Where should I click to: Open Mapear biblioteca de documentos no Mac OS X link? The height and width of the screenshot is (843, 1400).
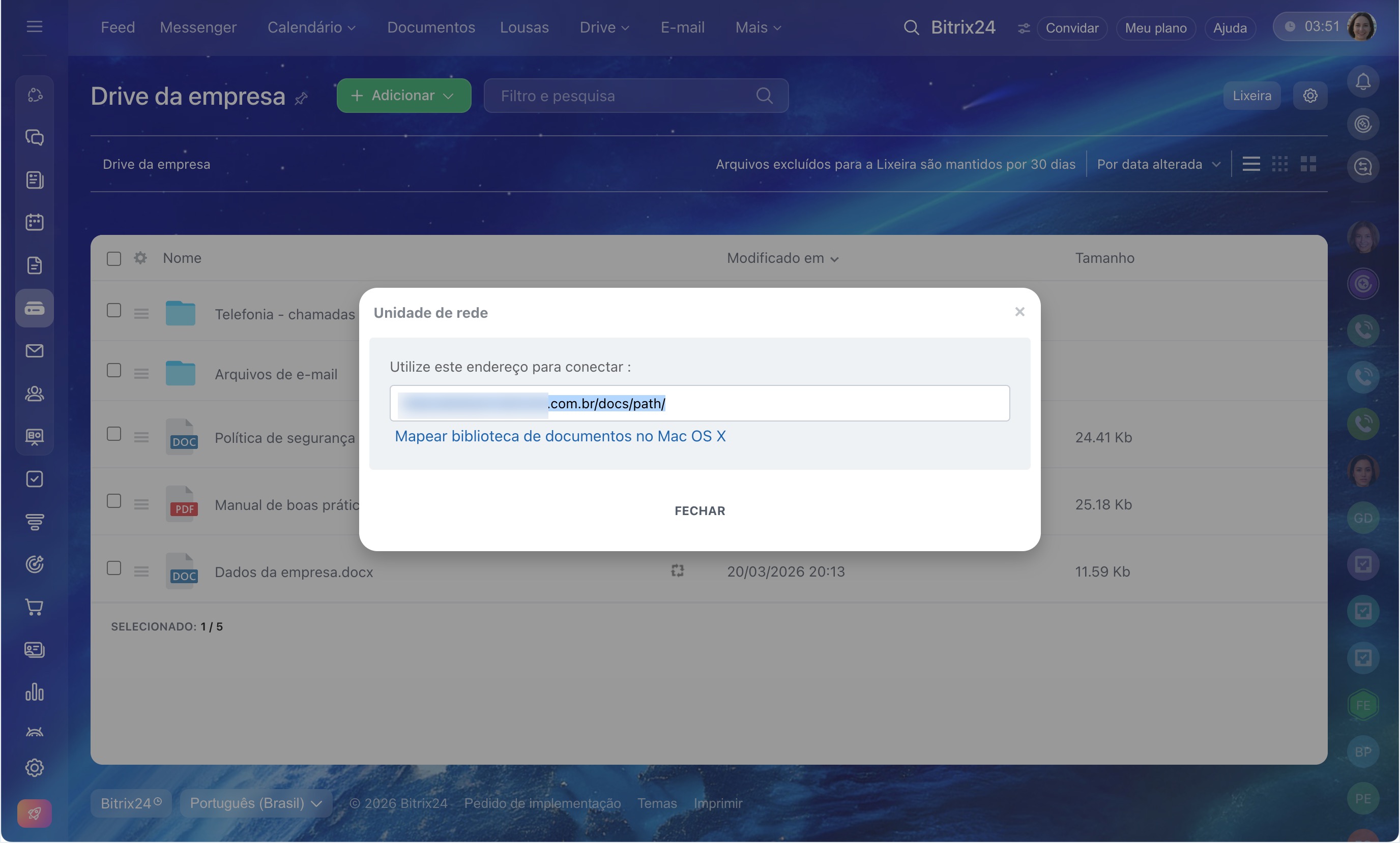[x=560, y=436]
